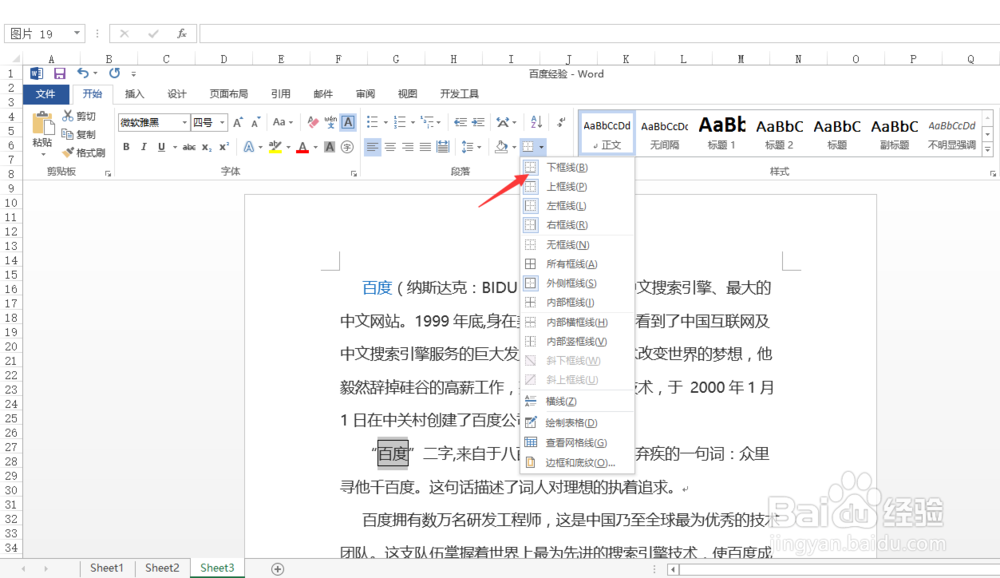Toggle Italic formatting
Screen dimensions: 1000x578
point(143,147)
